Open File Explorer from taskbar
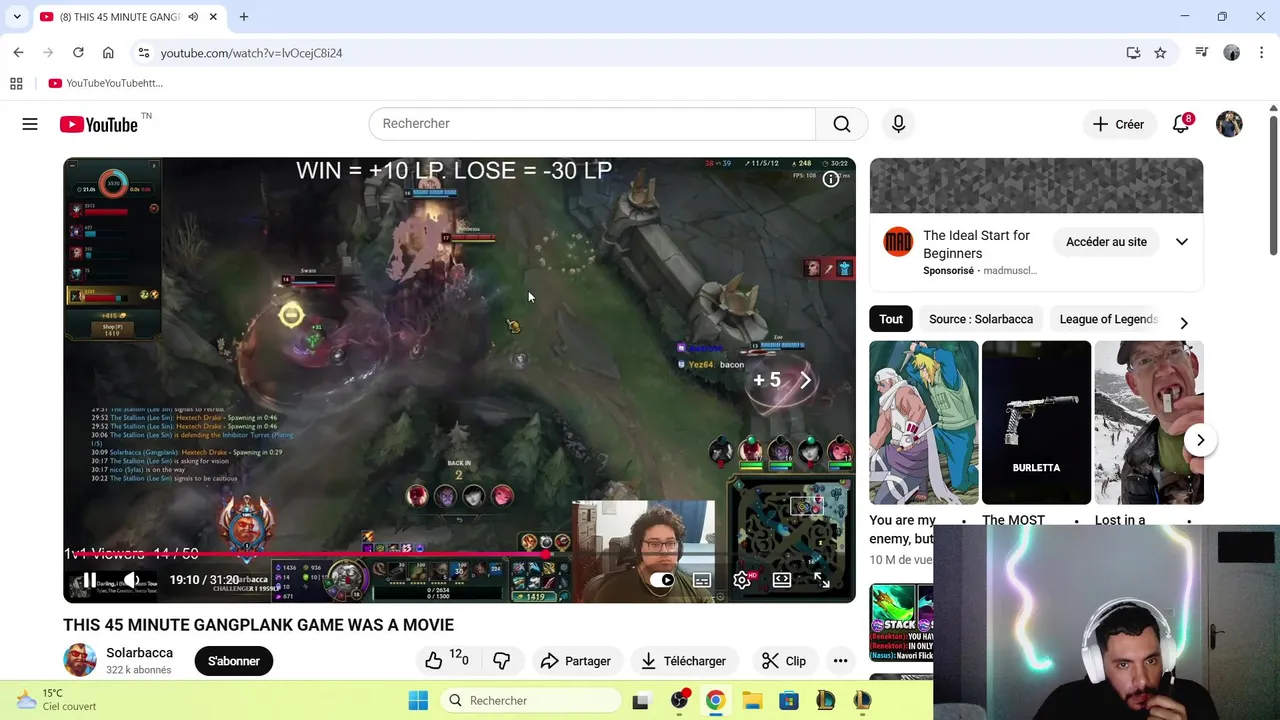 click(752, 700)
